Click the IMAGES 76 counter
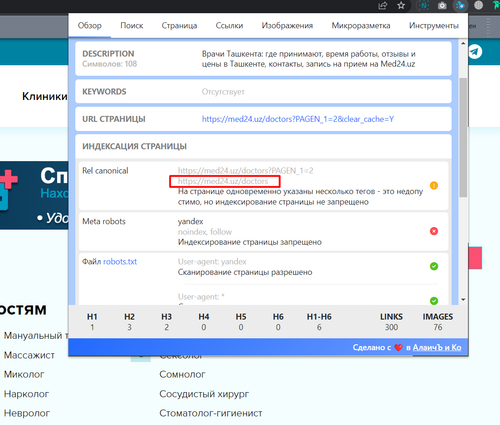Viewport: 500px width, 425px height. pyautogui.click(x=438, y=322)
